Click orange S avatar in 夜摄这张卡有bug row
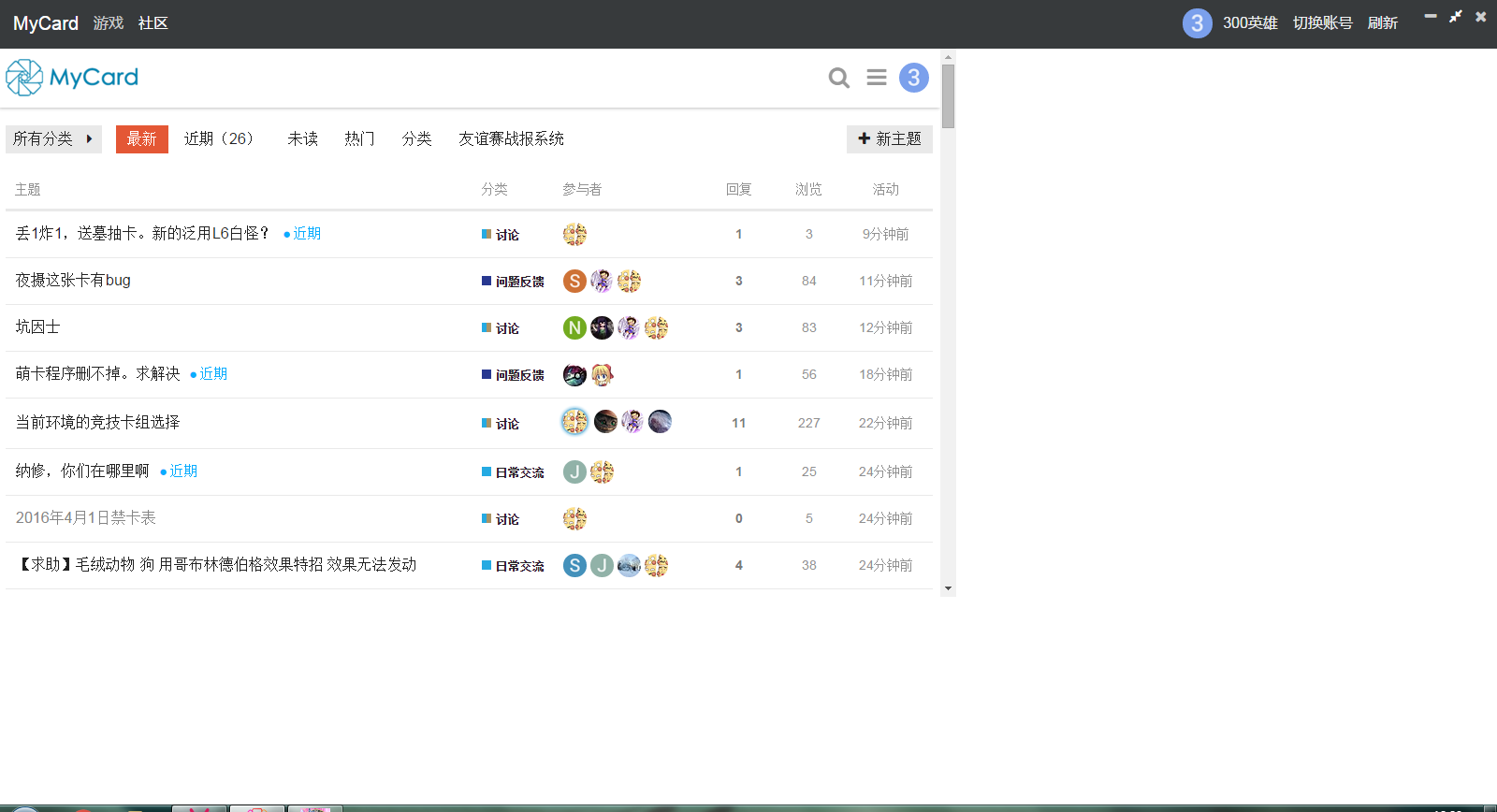 coord(574,281)
